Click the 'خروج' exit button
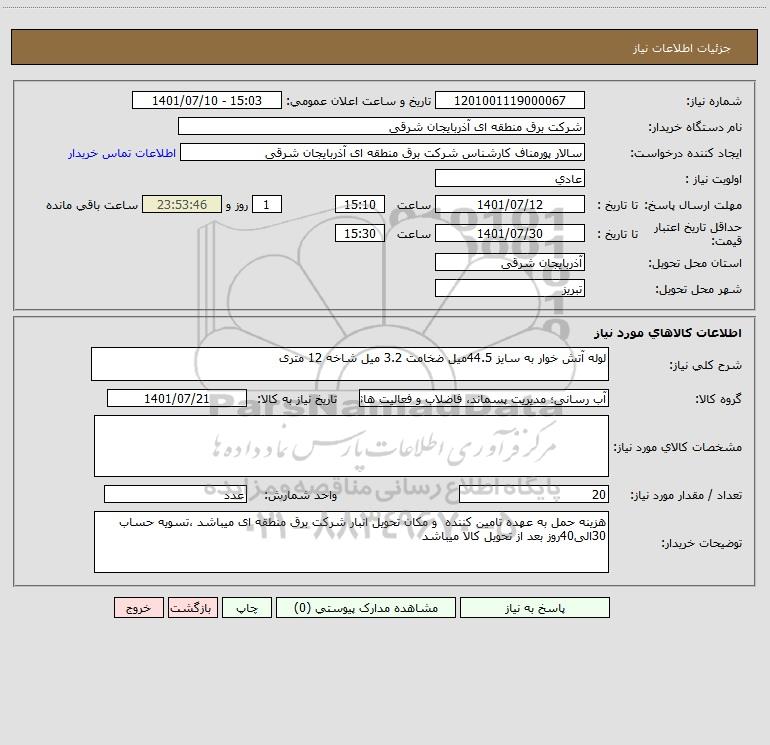 [138, 608]
